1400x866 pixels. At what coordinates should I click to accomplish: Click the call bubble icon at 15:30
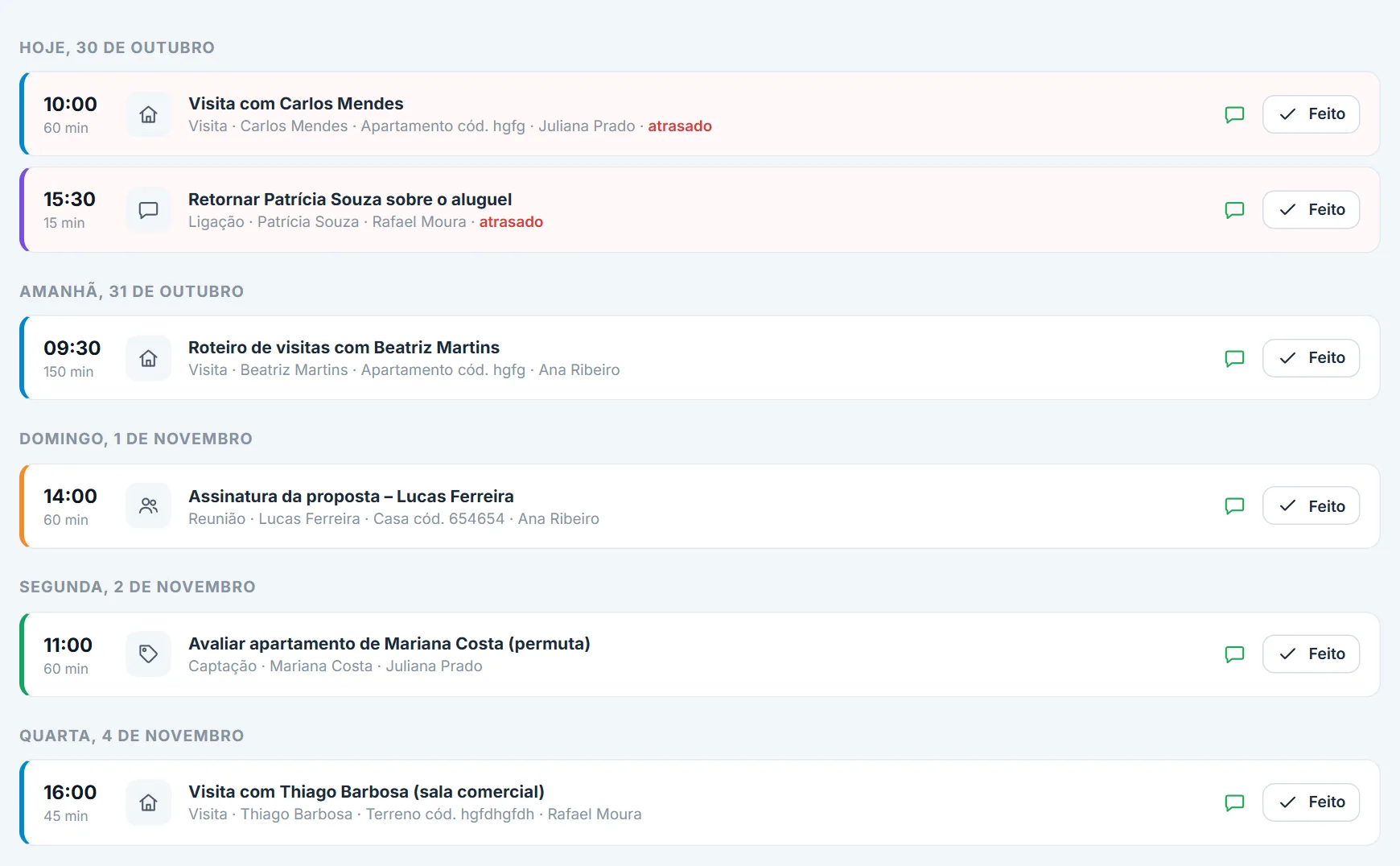pyautogui.click(x=148, y=210)
